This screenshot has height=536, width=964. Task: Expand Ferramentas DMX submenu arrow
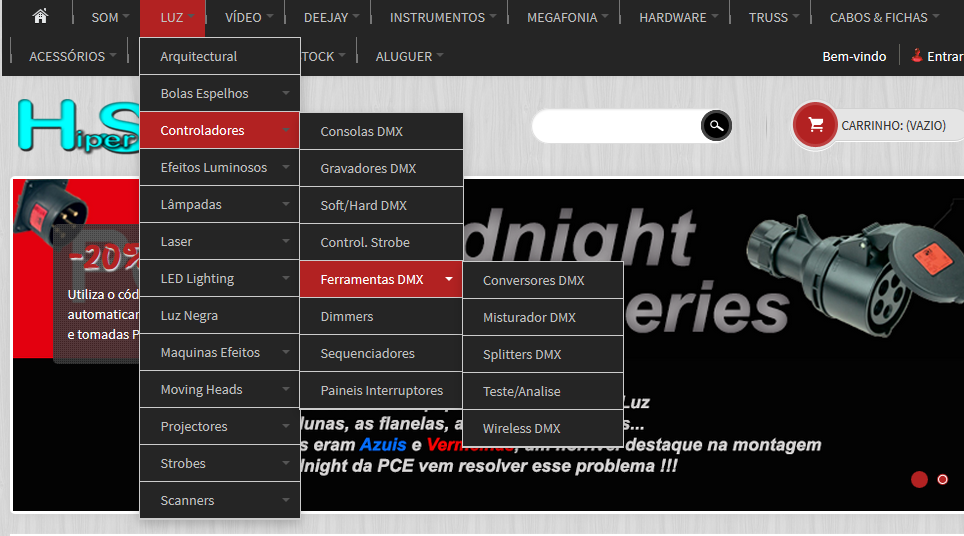coord(449,279)
